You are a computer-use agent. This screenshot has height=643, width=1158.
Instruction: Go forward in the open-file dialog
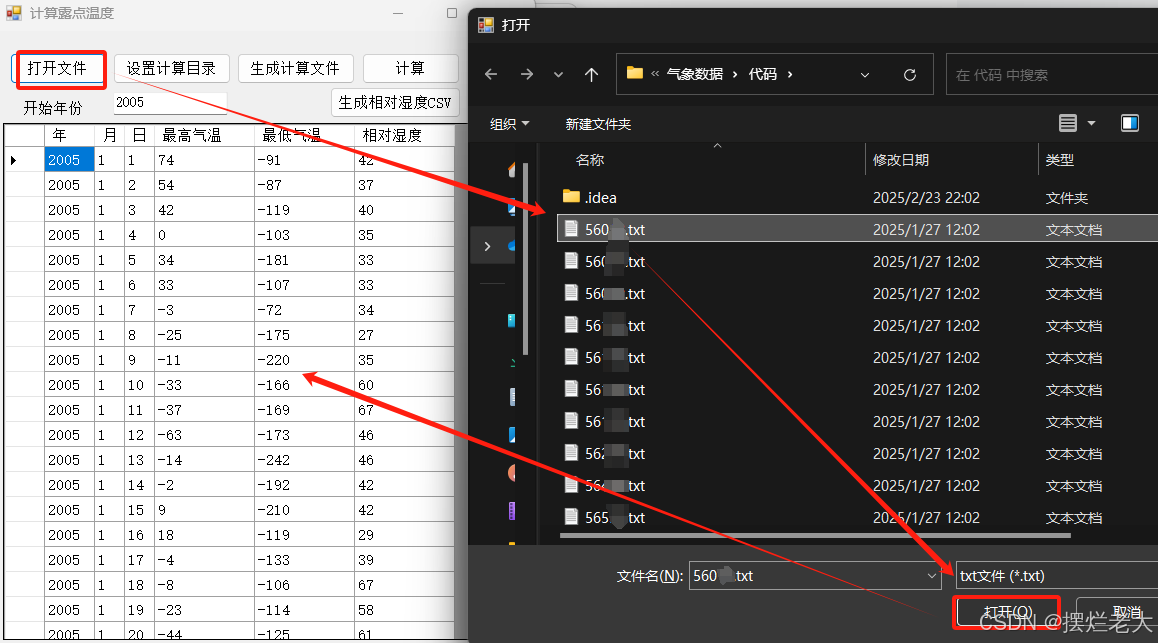click(526, 75)
